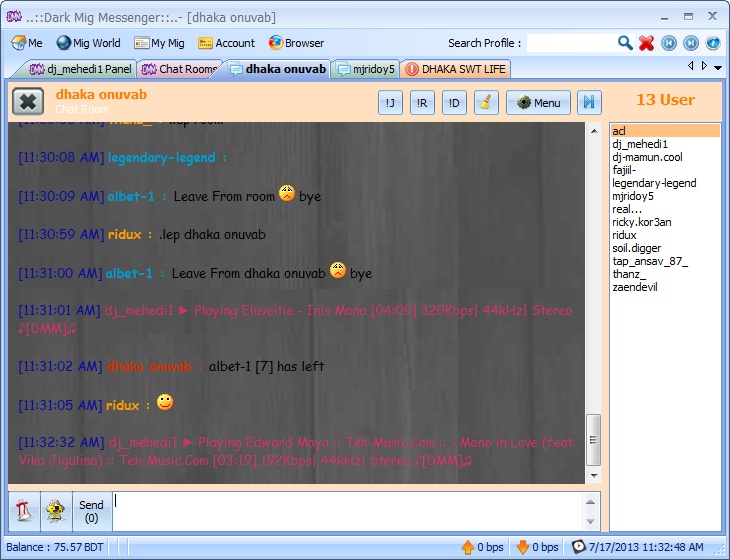Click the download speed arrow icon
Screen dimensions: 730x560
pyautogui.click(x=523, y=547)
